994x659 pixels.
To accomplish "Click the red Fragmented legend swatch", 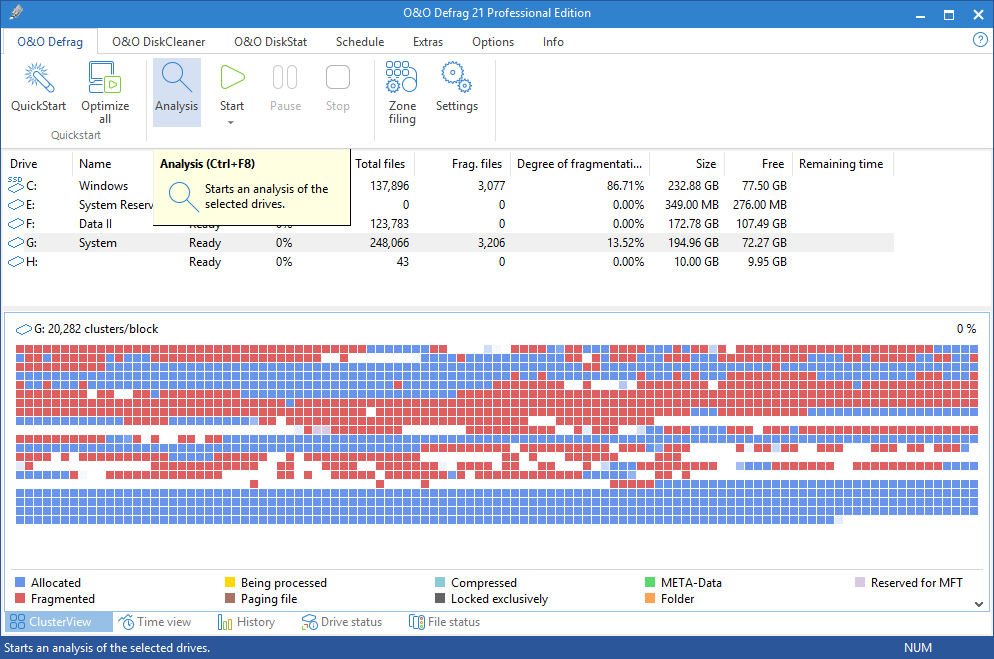I will pyautogui.click(x=20, y=598).
